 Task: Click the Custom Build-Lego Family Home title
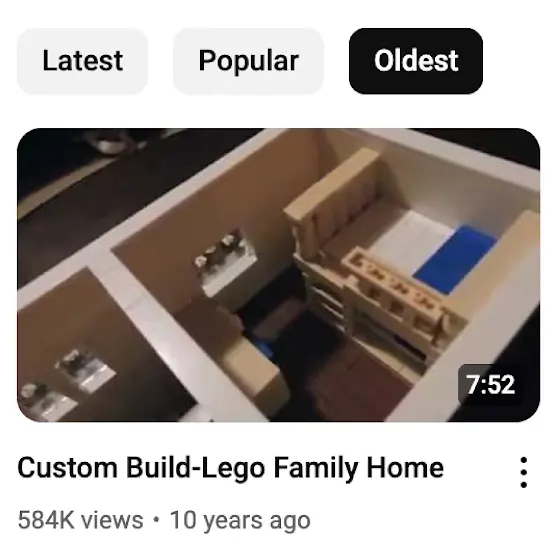[x=231, y=468]
